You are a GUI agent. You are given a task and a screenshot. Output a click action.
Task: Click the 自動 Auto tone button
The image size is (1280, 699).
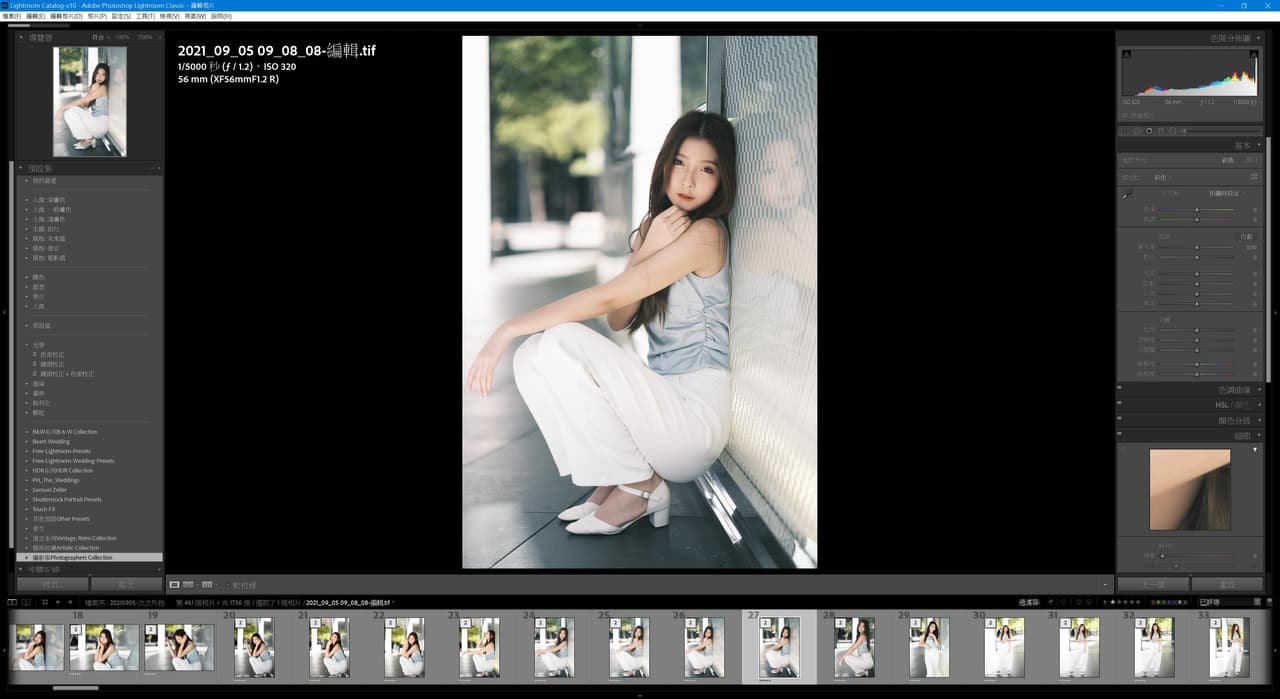pos(1246,236)
